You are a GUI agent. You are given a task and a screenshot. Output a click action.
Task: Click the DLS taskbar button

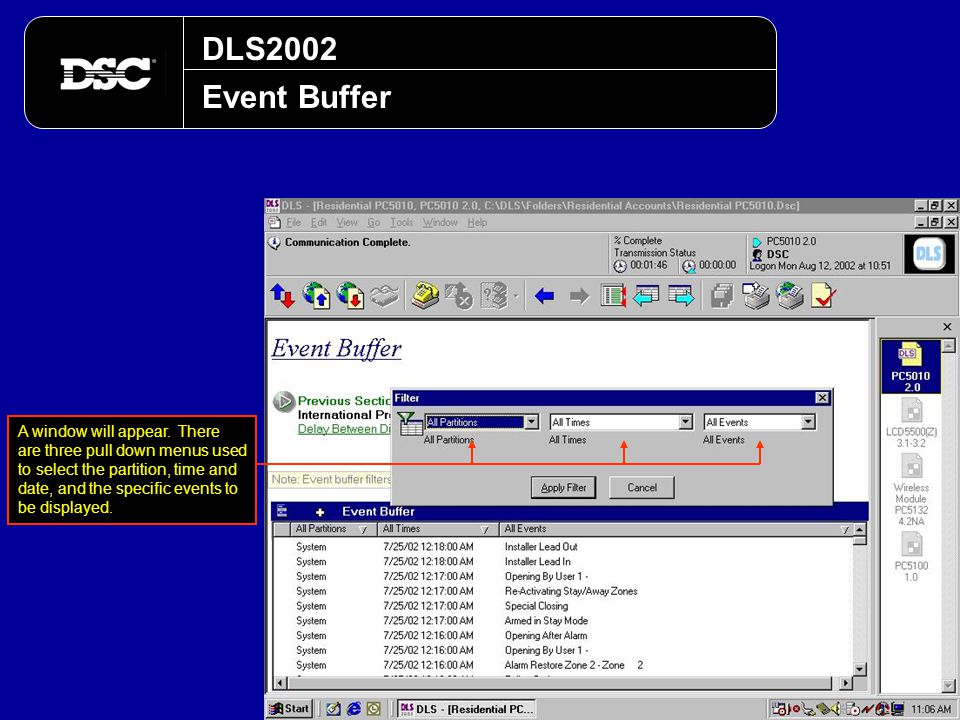coord(467,709)
